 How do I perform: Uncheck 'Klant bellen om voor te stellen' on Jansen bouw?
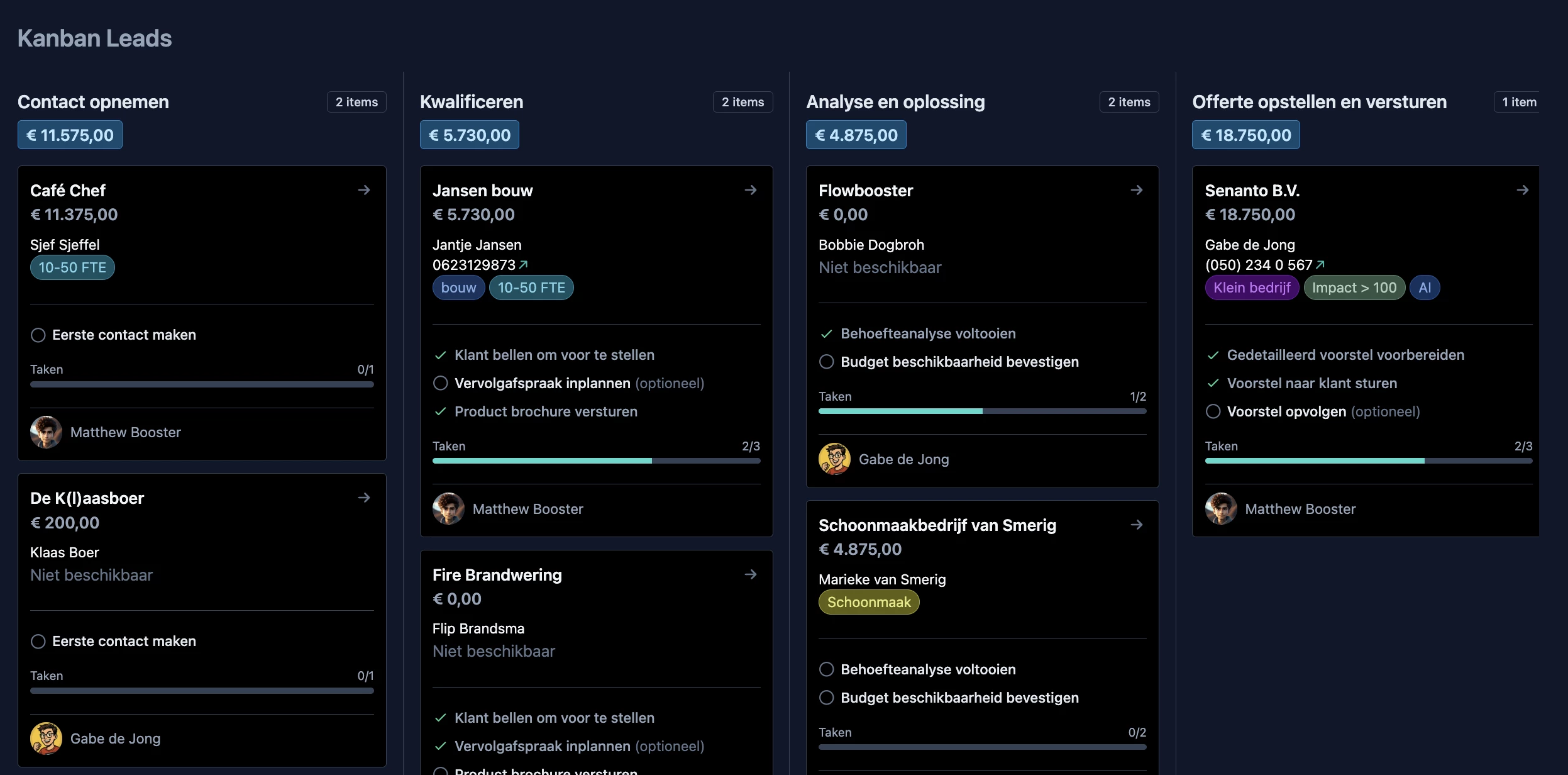[441, 355]
